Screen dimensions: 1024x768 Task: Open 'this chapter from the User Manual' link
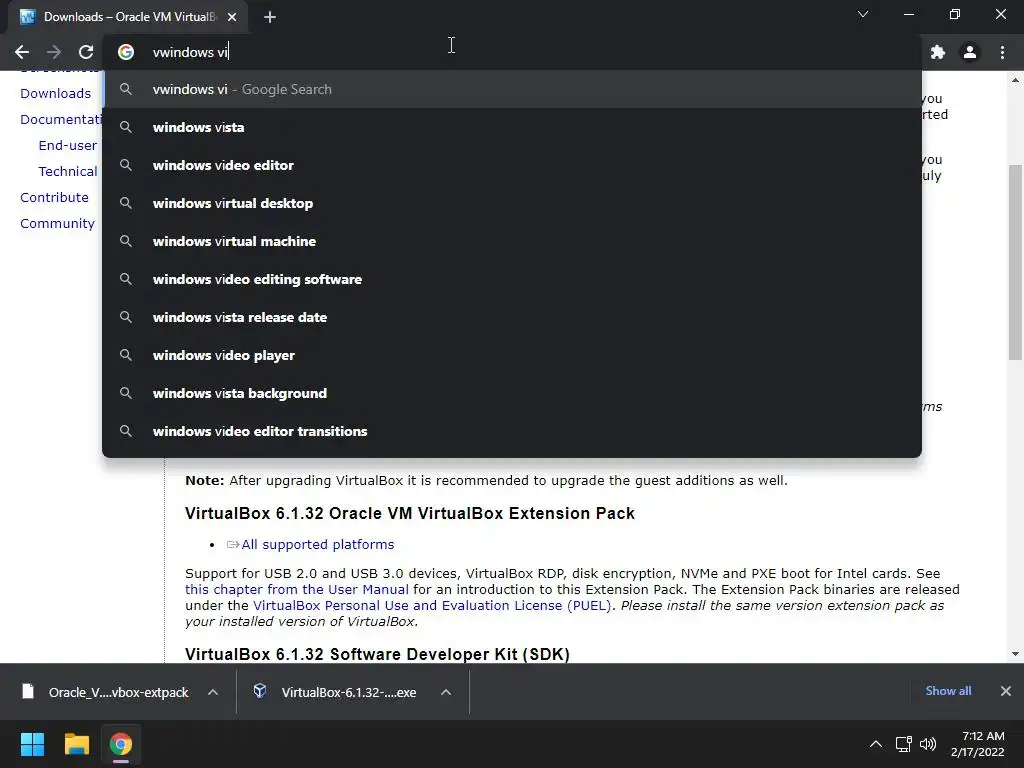(x=296, y=589)
